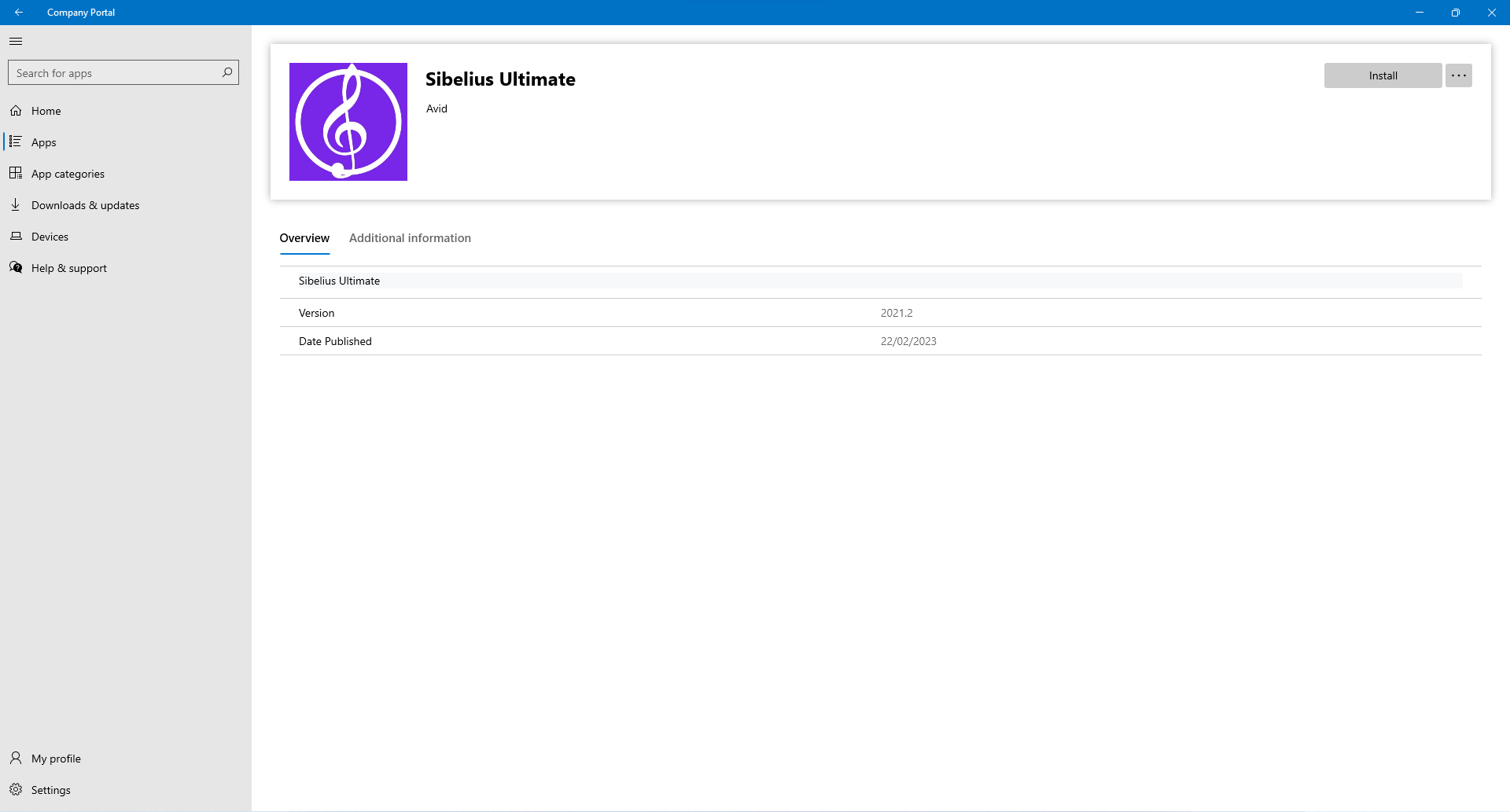The image size is (1510, 812).
Task: Install Sibelius Ultimate
Action: click(1383, 75)
